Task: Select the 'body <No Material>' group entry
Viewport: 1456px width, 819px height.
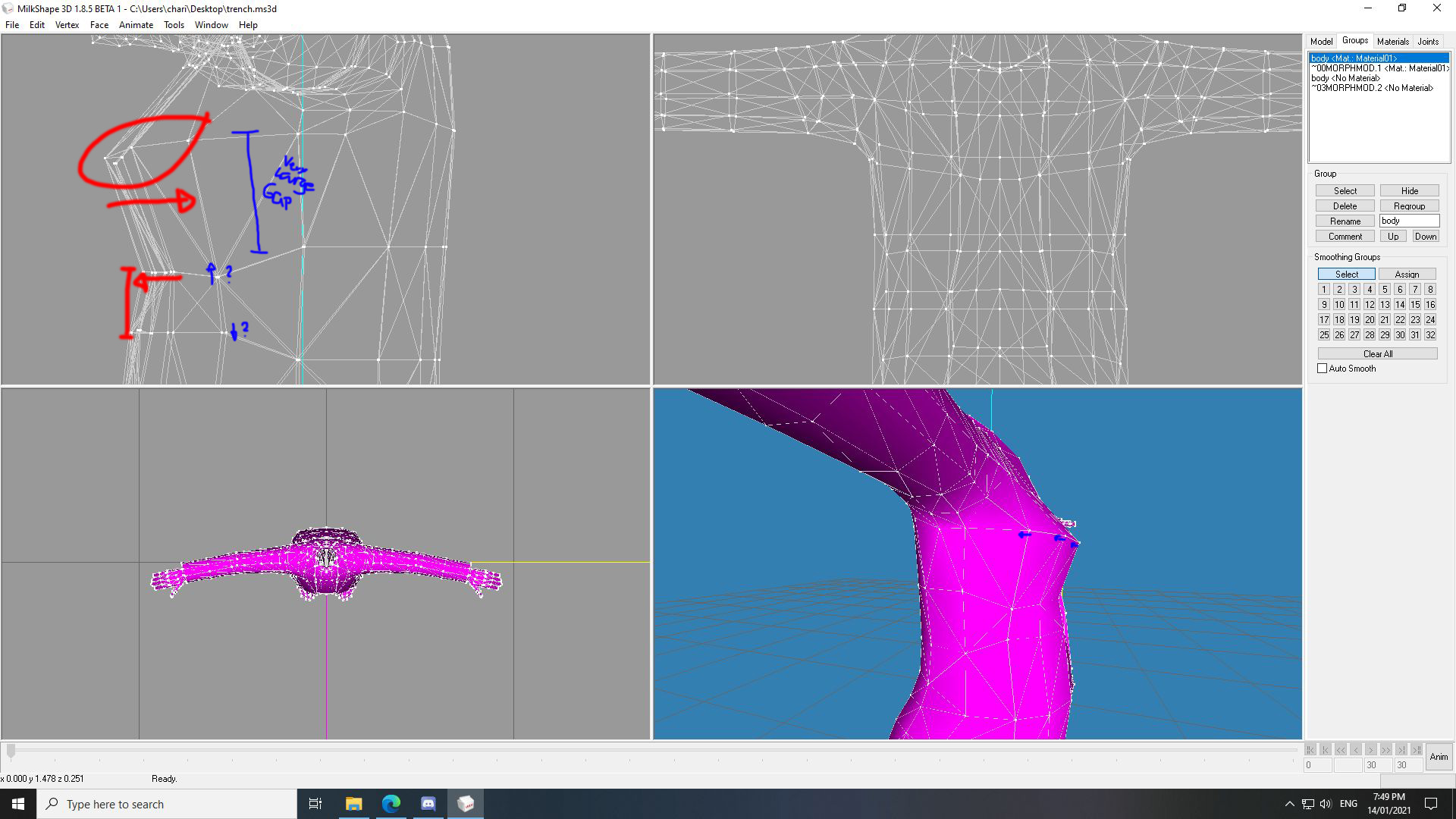Action: tap(1379, 78)
